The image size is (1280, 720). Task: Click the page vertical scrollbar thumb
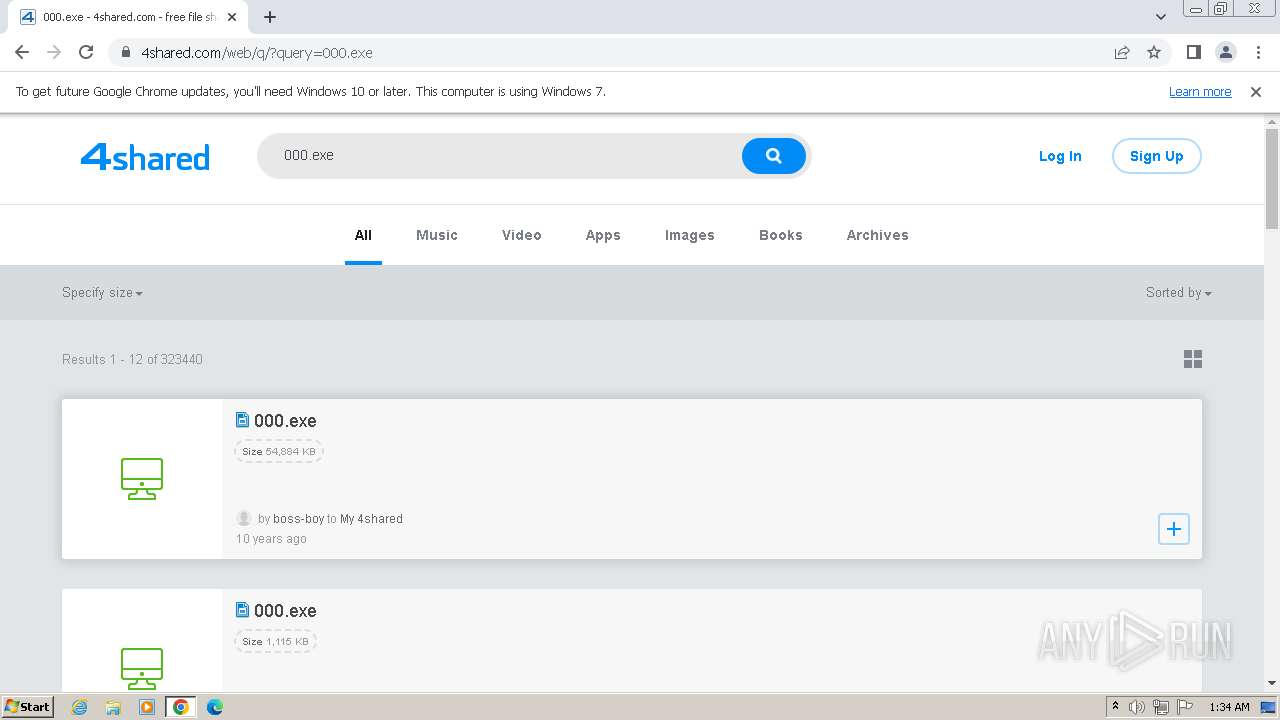[x=1272, y=178]
